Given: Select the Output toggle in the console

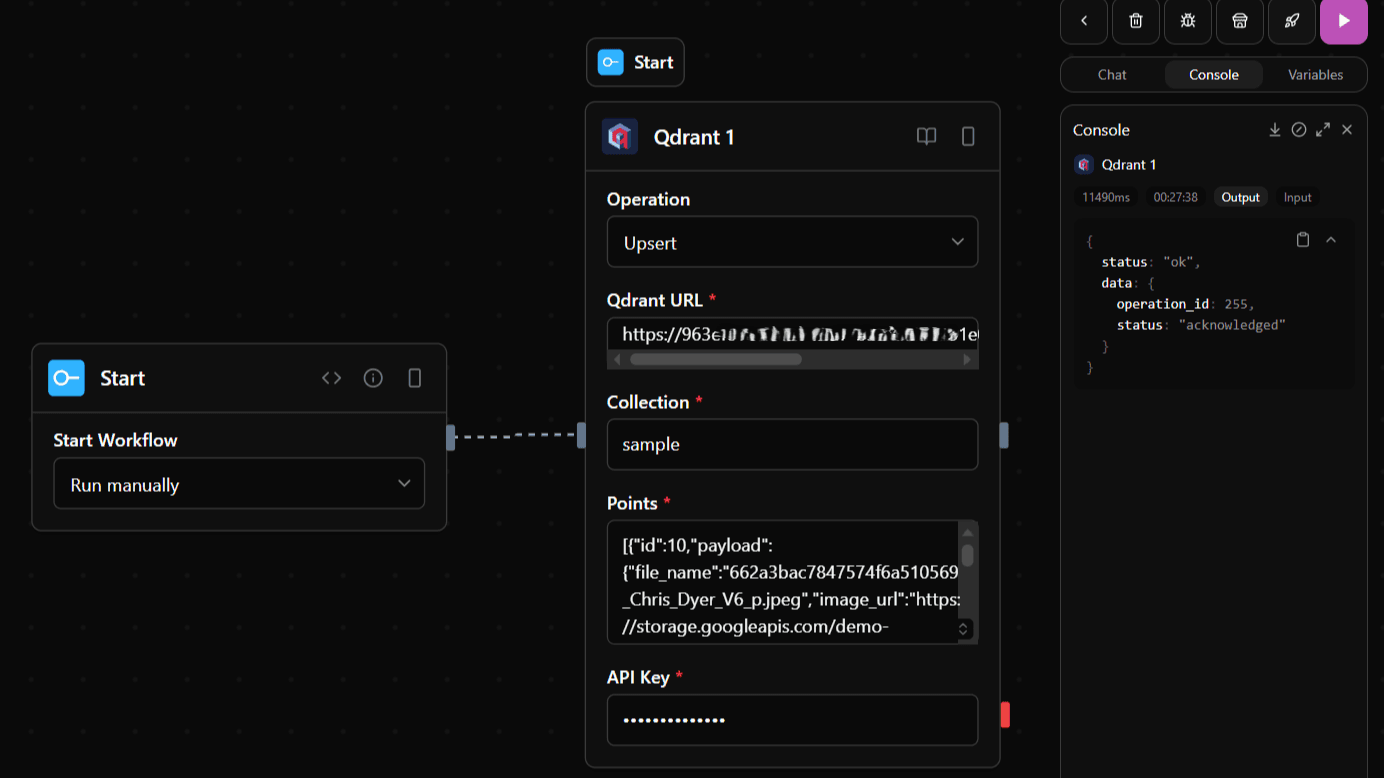Looking at the screenshot, I should click(x=1240, y=197).
